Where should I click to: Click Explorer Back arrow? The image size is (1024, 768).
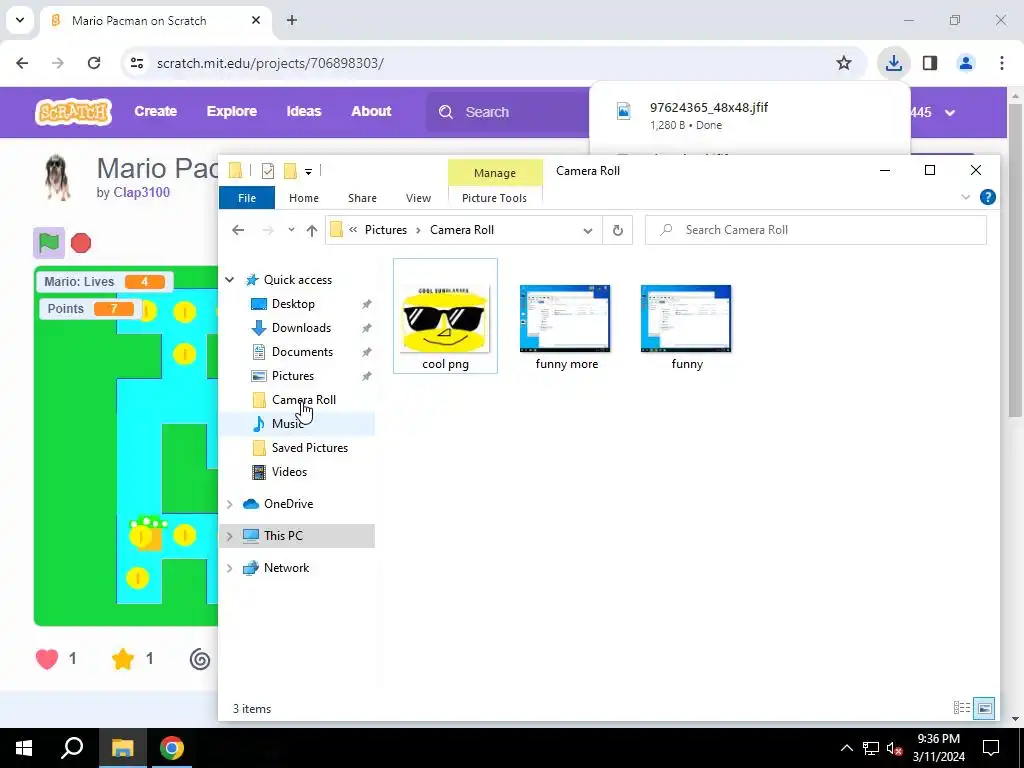pos(238,230)
